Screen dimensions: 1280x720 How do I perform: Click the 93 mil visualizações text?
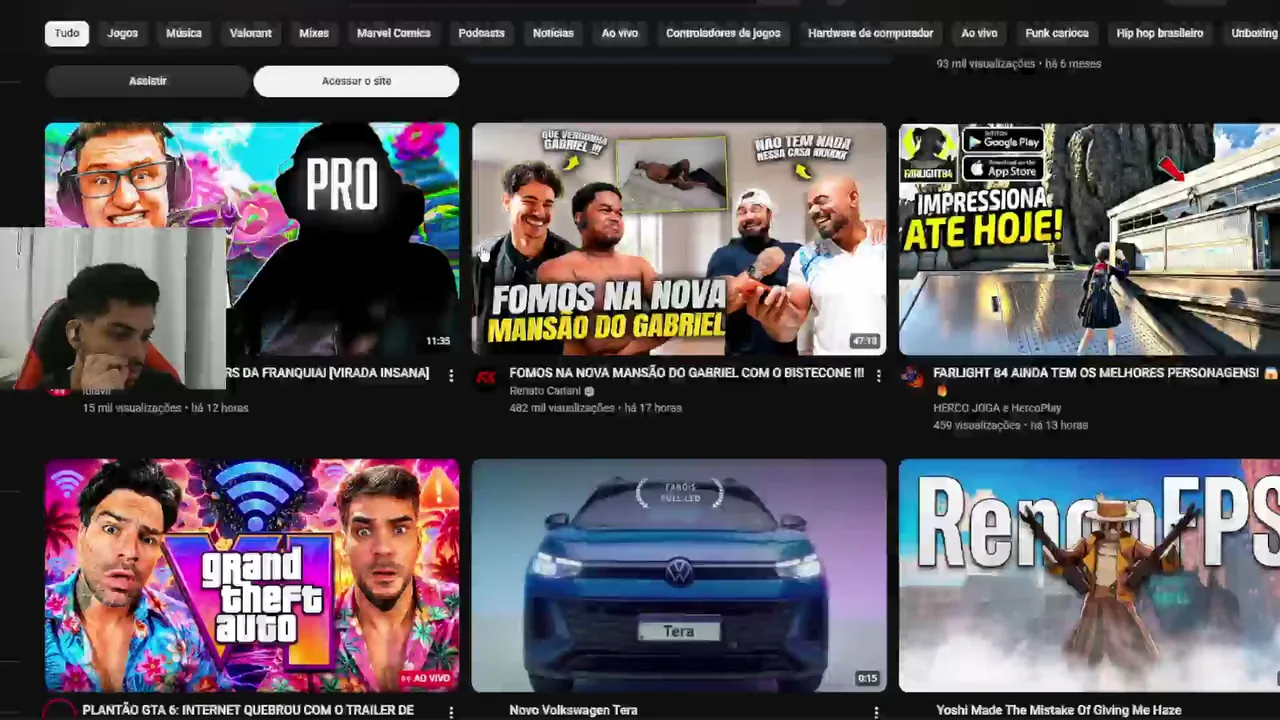[x=986, y=64]
